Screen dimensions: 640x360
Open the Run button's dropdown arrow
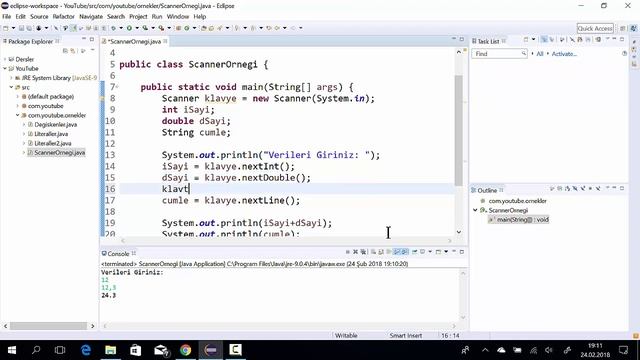137,28
